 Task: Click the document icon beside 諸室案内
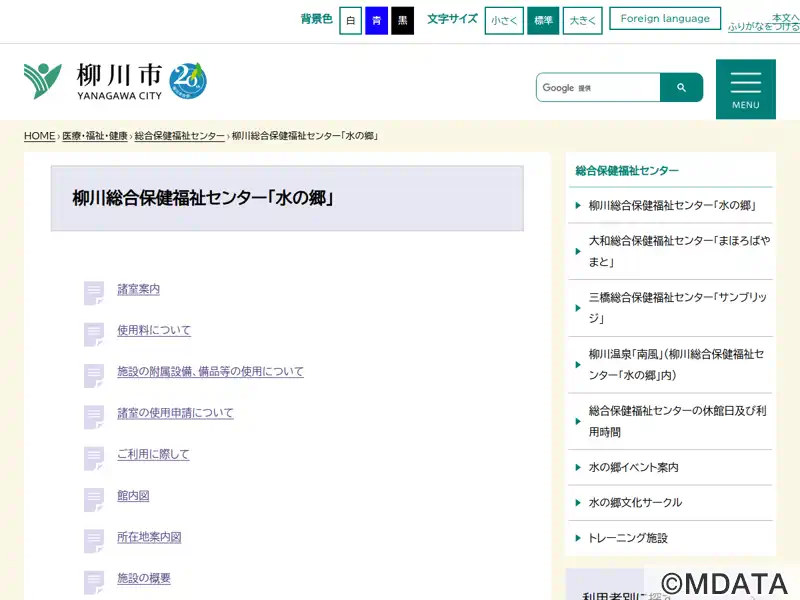point(94,291)
